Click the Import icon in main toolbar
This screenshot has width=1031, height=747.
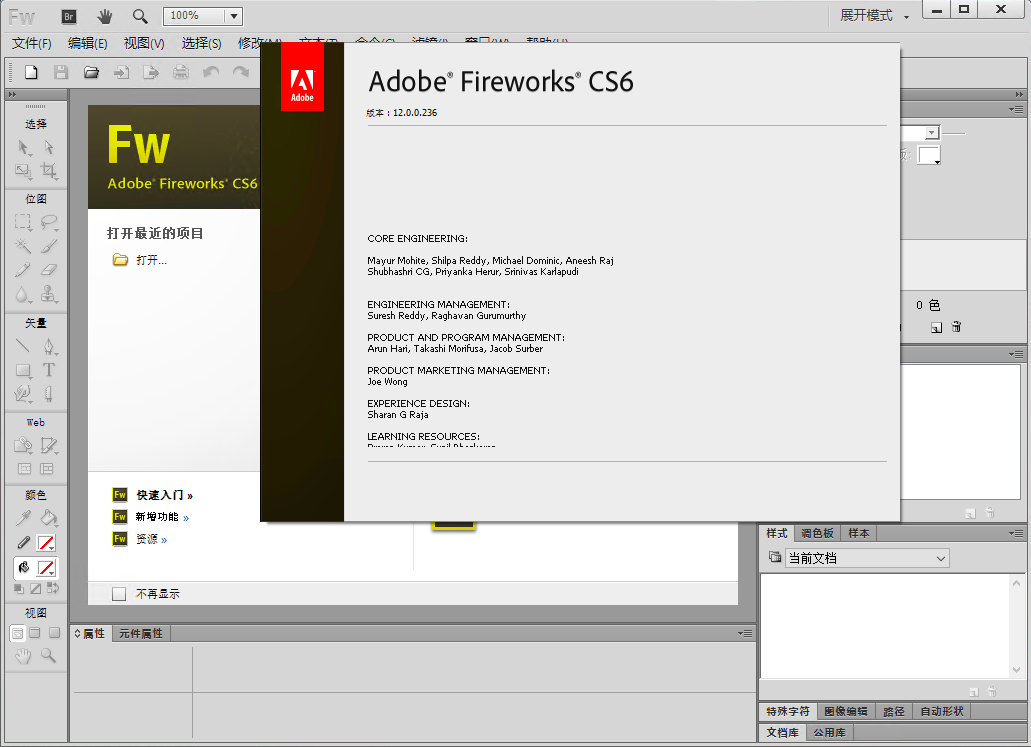(122, 72)
